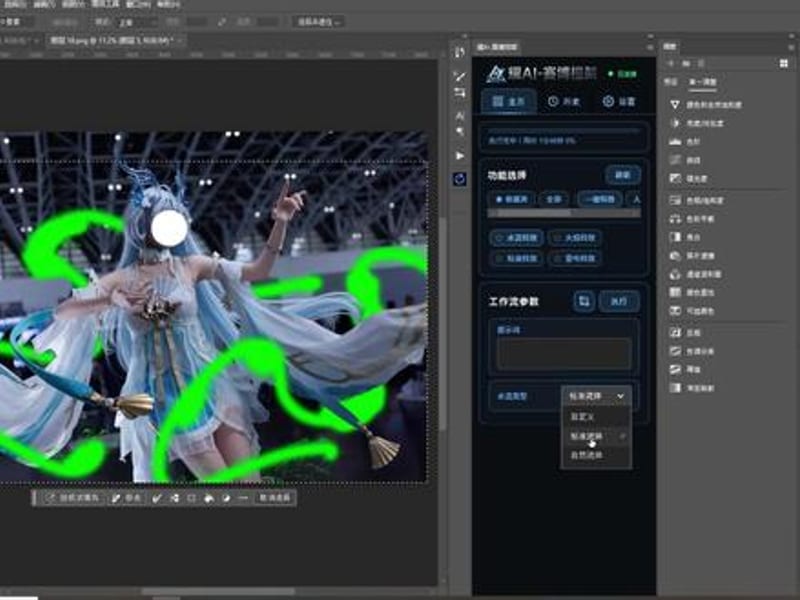Screen dimensions: 800x600
Task: Click the run button in workflow parameters section
Action: tap(619, 301)
